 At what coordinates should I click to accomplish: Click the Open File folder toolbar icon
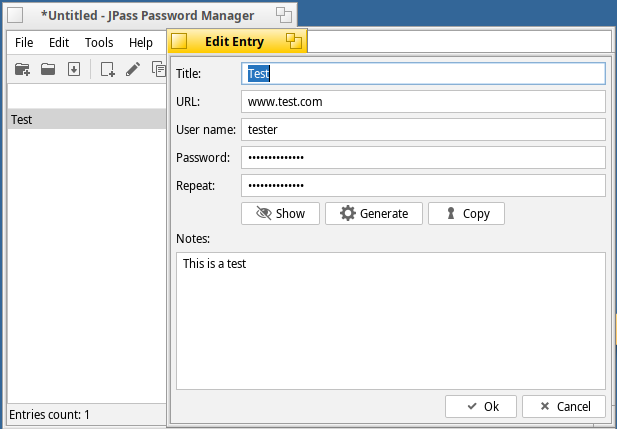click(48, 69)
